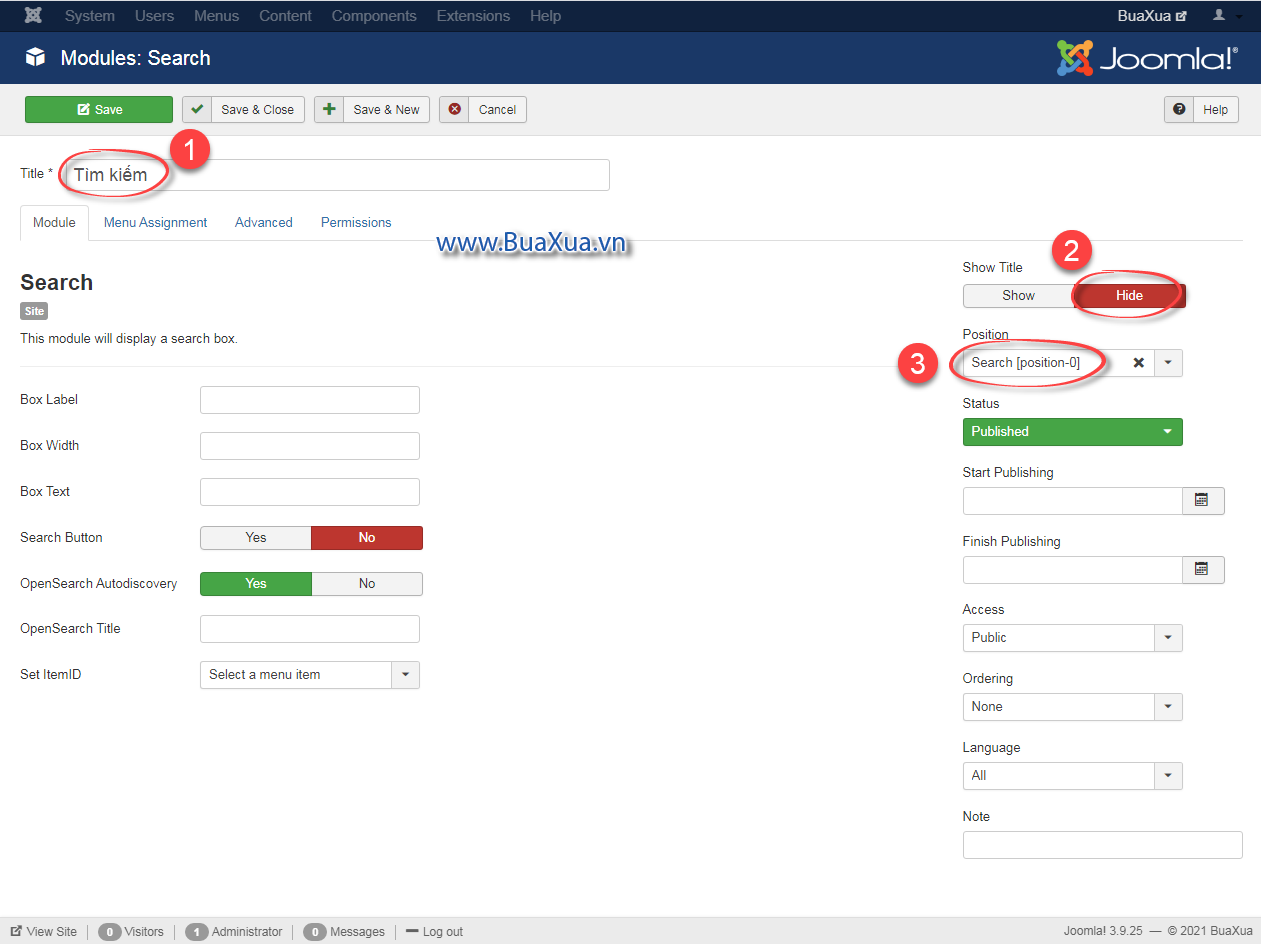Enable OpenSearch Autodiscovery with Yes
1261x944 pixels.
(256, 584)
